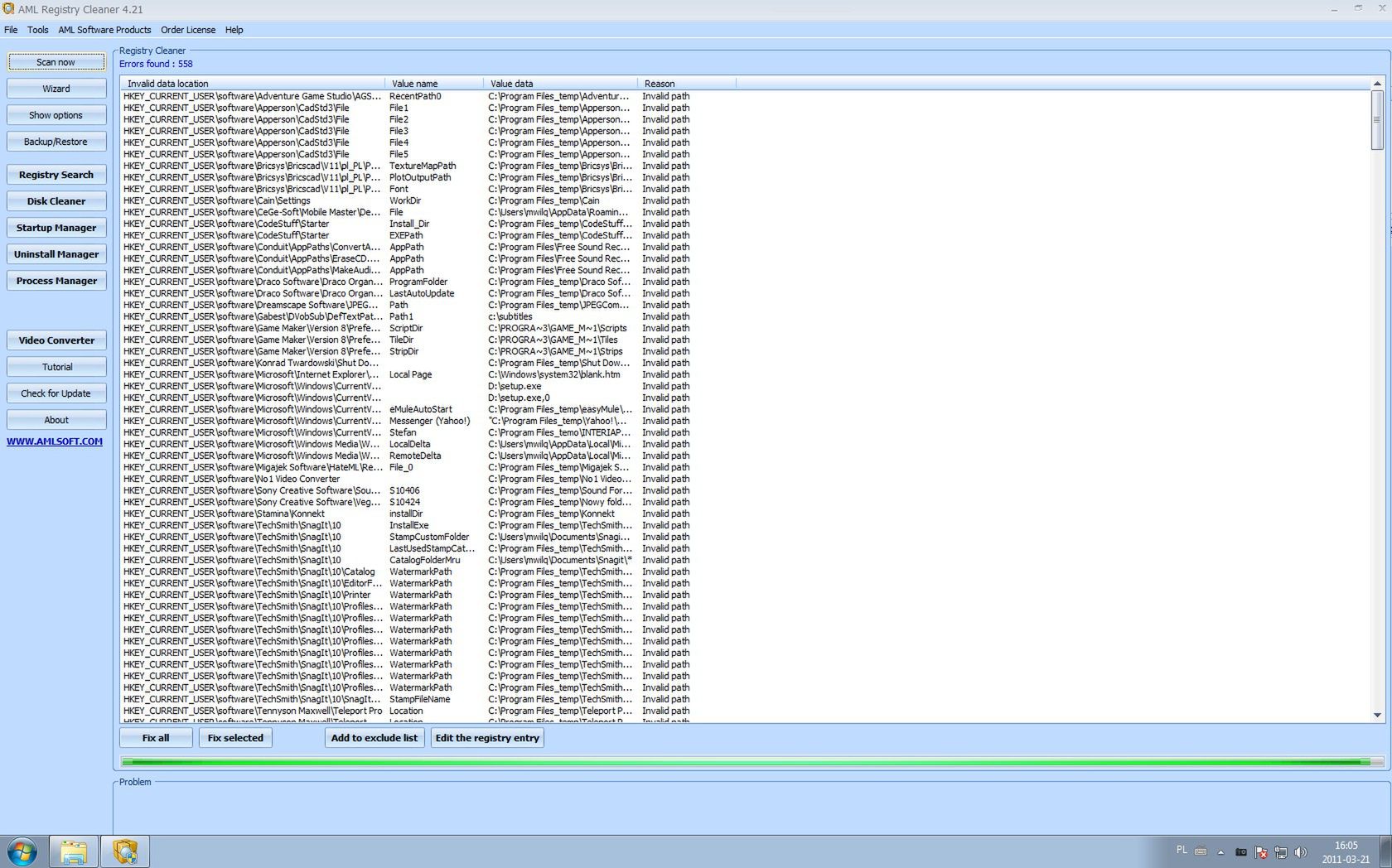Click the Scan now button
Image resolution: width=1392 pixels, height=868 pixels.
(x=56, y=62)
